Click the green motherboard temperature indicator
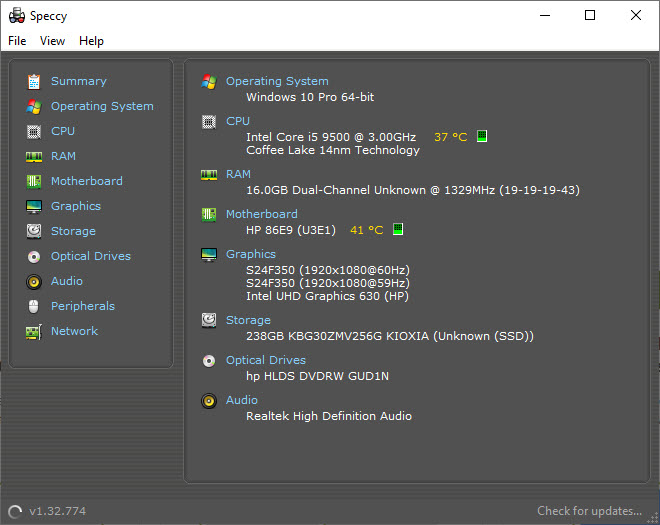 pyautogui.click(x=398, y=229)
